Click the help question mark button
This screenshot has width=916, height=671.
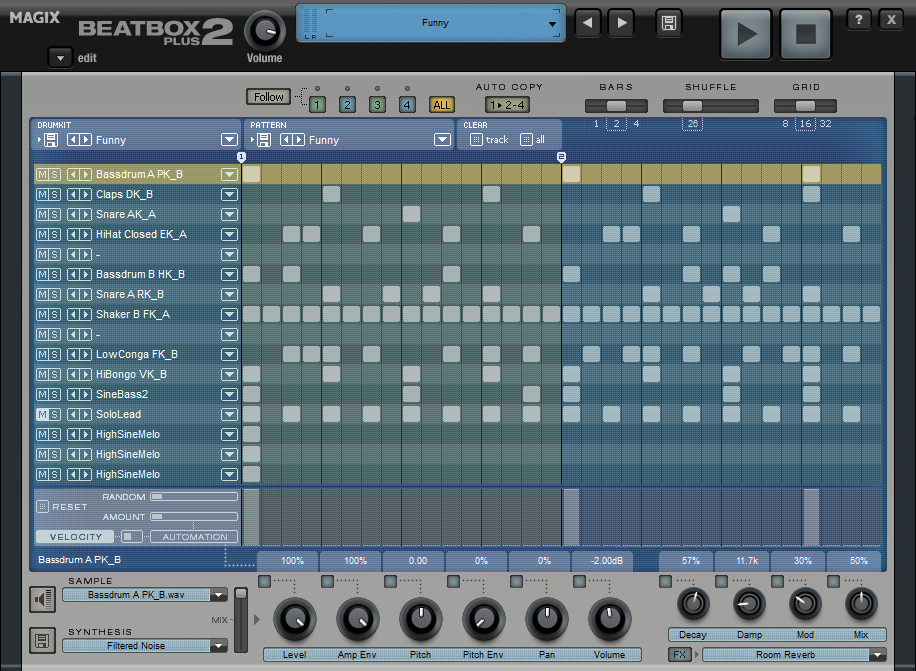pos(858,20)
